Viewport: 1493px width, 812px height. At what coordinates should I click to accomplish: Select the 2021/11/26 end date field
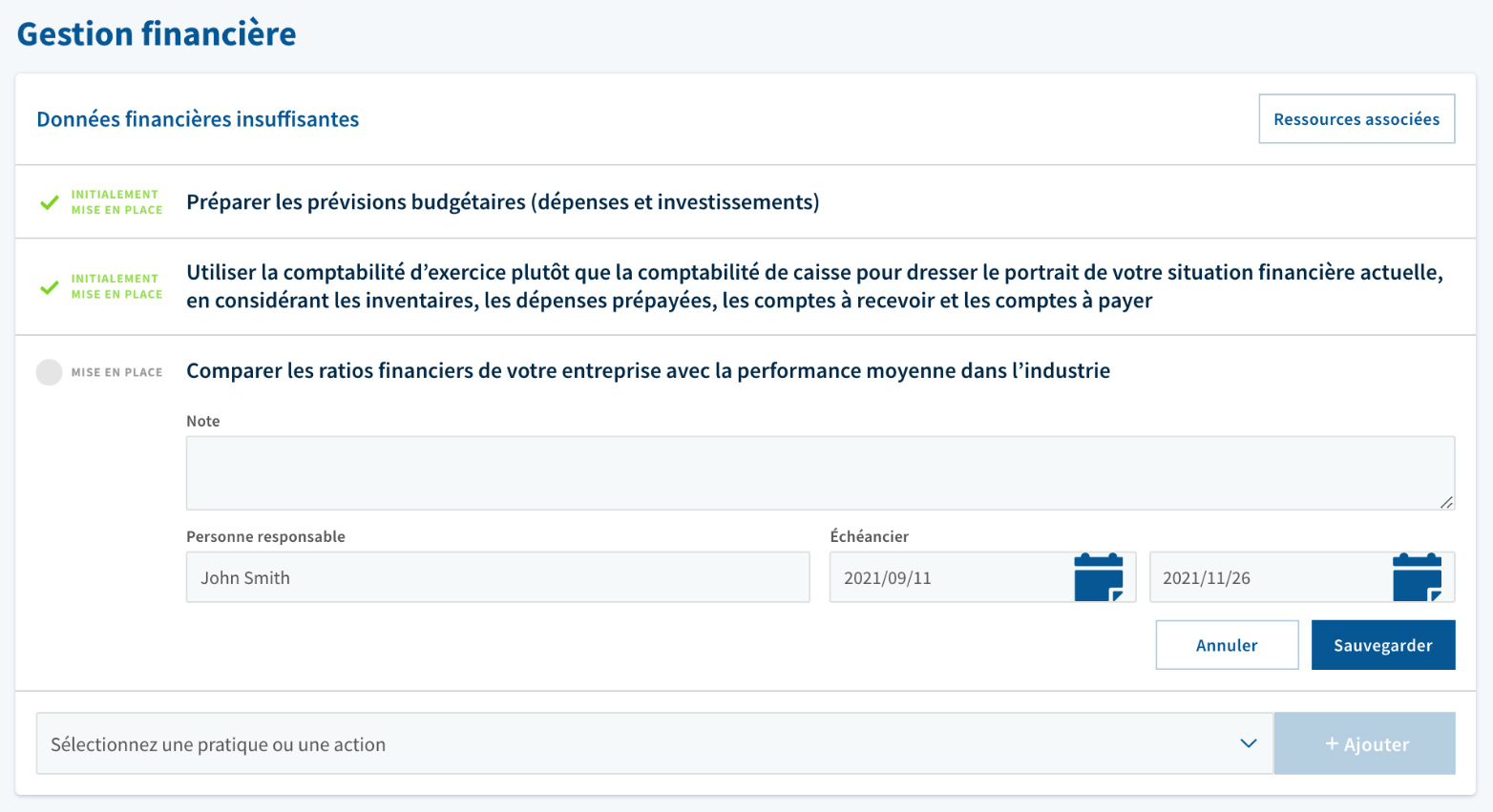click(x=1268, y=577)
